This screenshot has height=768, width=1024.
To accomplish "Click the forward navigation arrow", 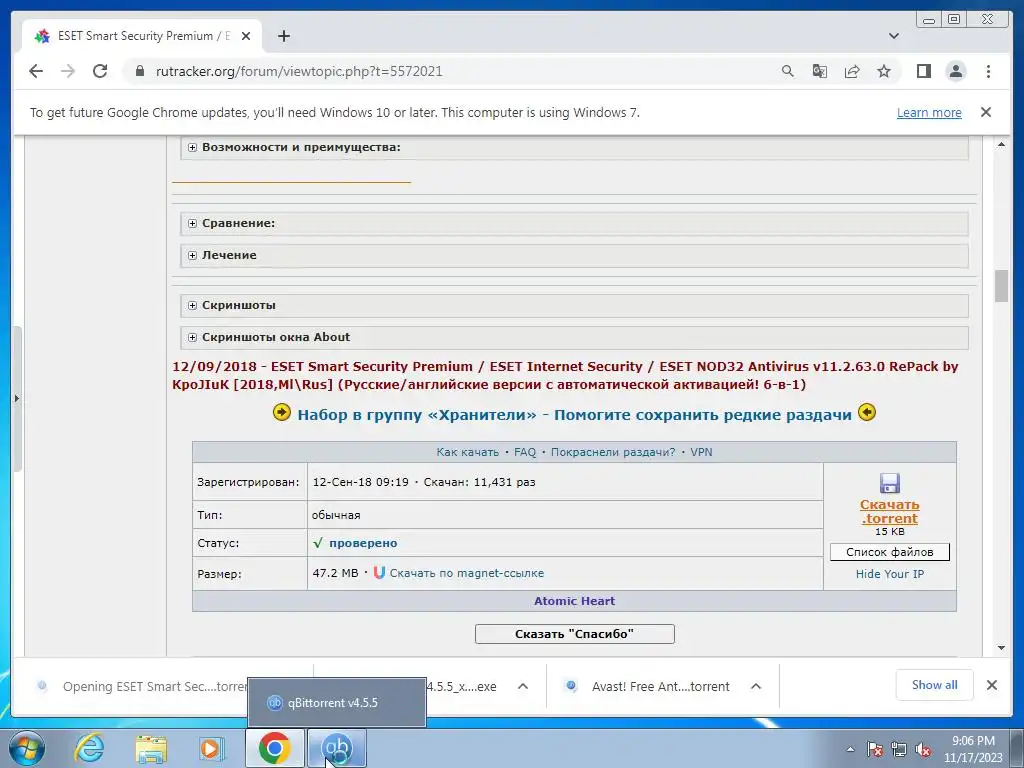I will pyautogui.click(x=68, y=71).
